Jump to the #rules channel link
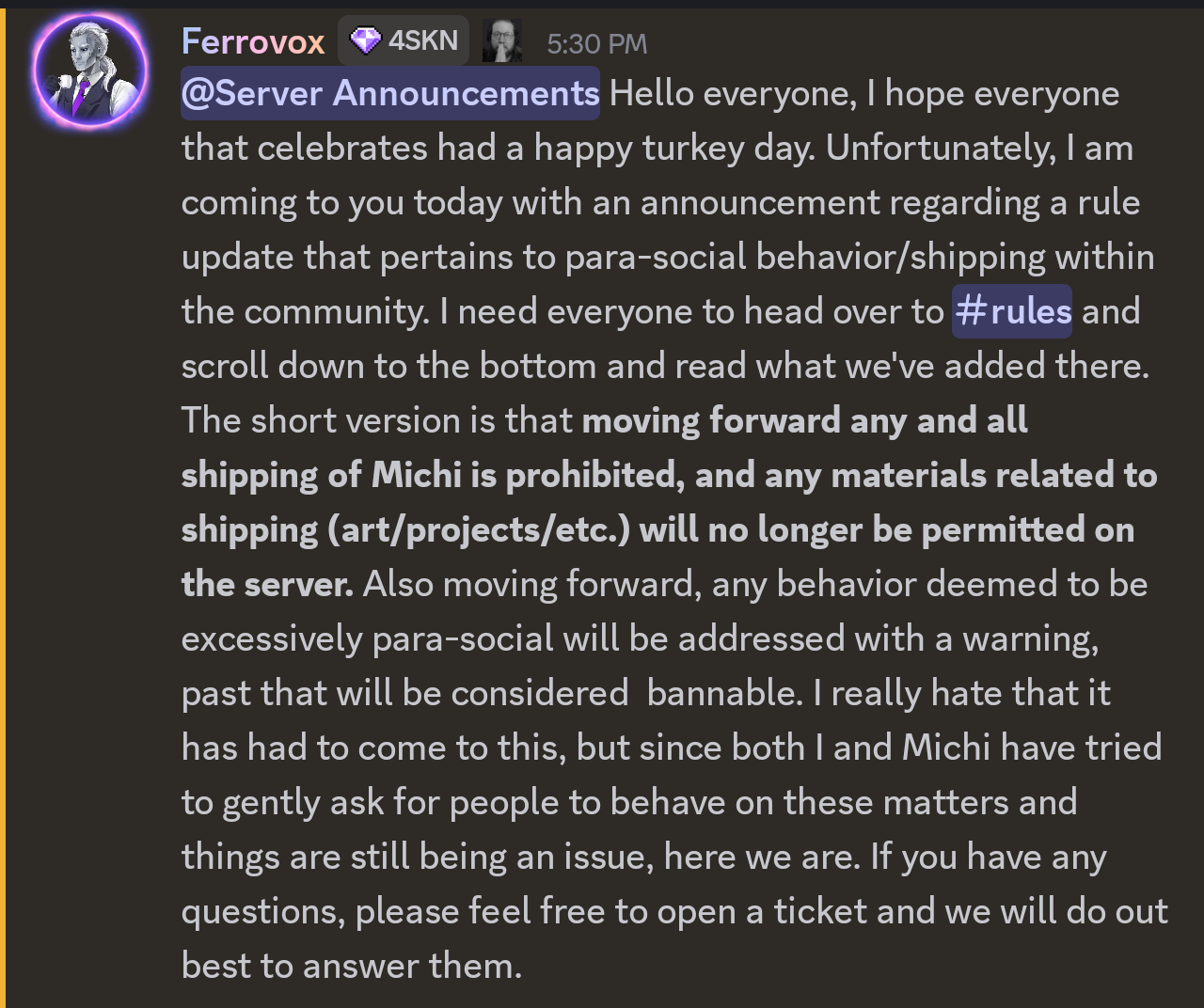 (1012, 310)
